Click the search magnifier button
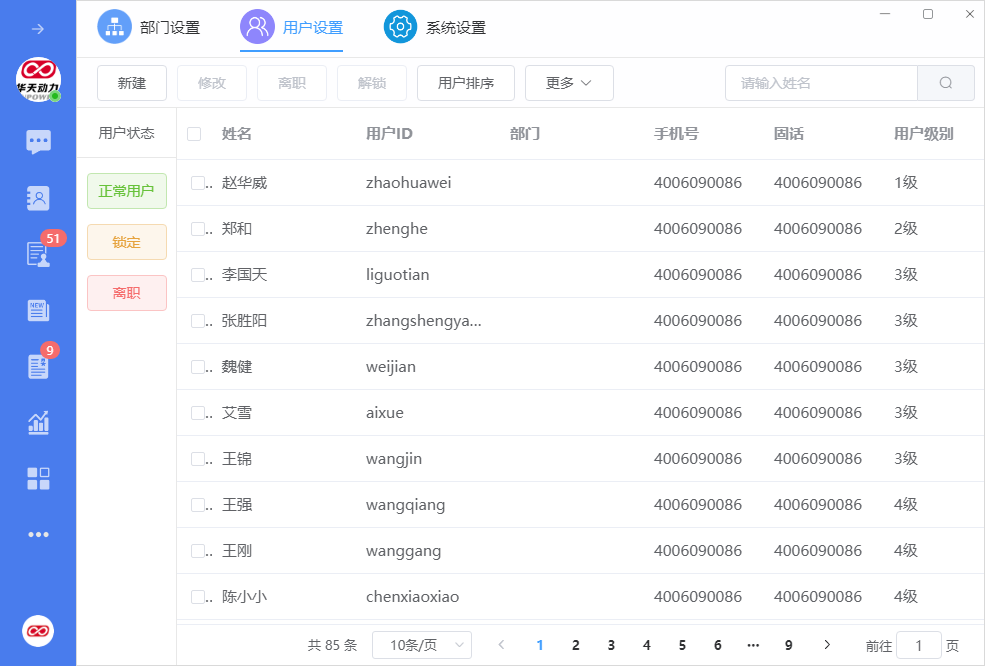 [x=945, y=83]
